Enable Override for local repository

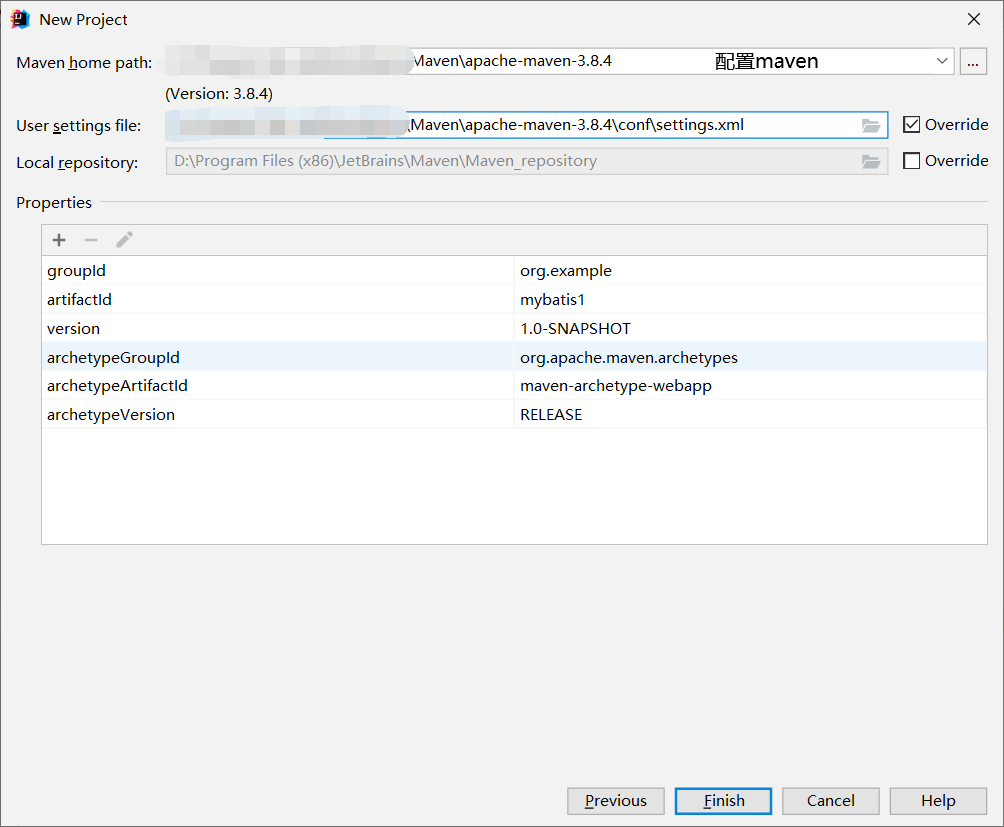coord(909,160)
